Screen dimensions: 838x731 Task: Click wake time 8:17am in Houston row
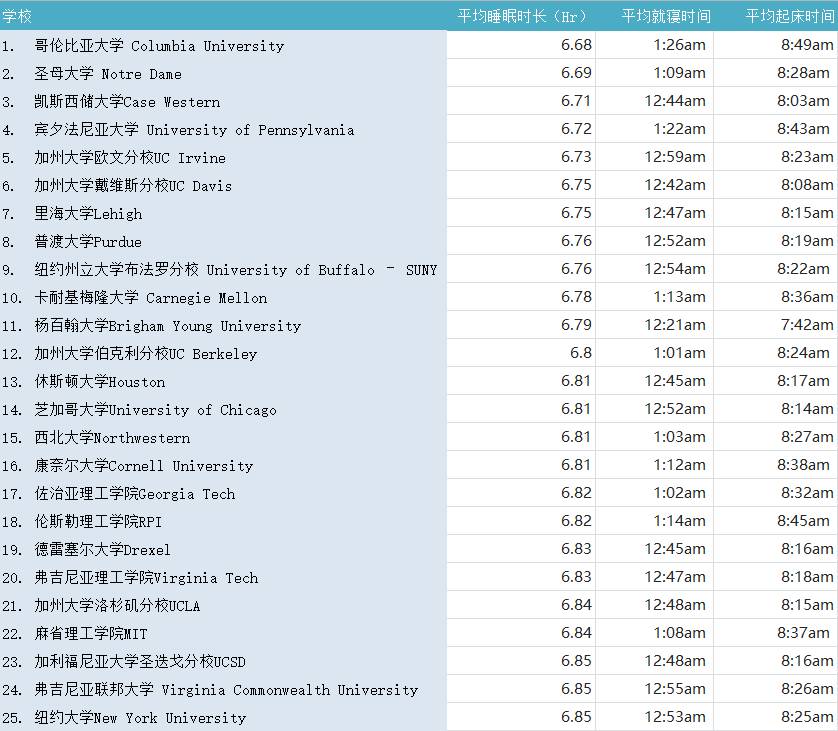[803, 380]
